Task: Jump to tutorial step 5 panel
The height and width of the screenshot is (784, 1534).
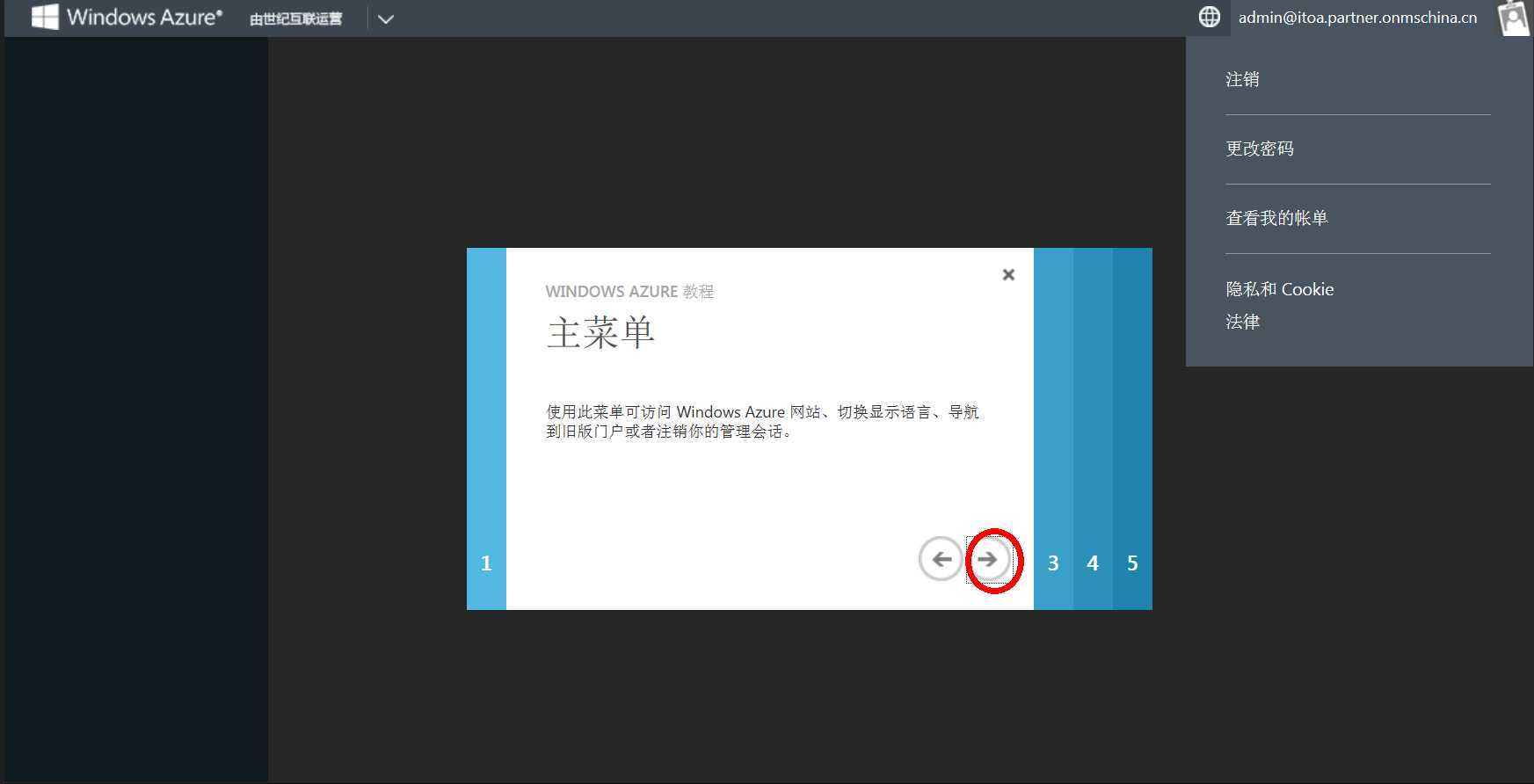Action: [x=1132, y=429]
